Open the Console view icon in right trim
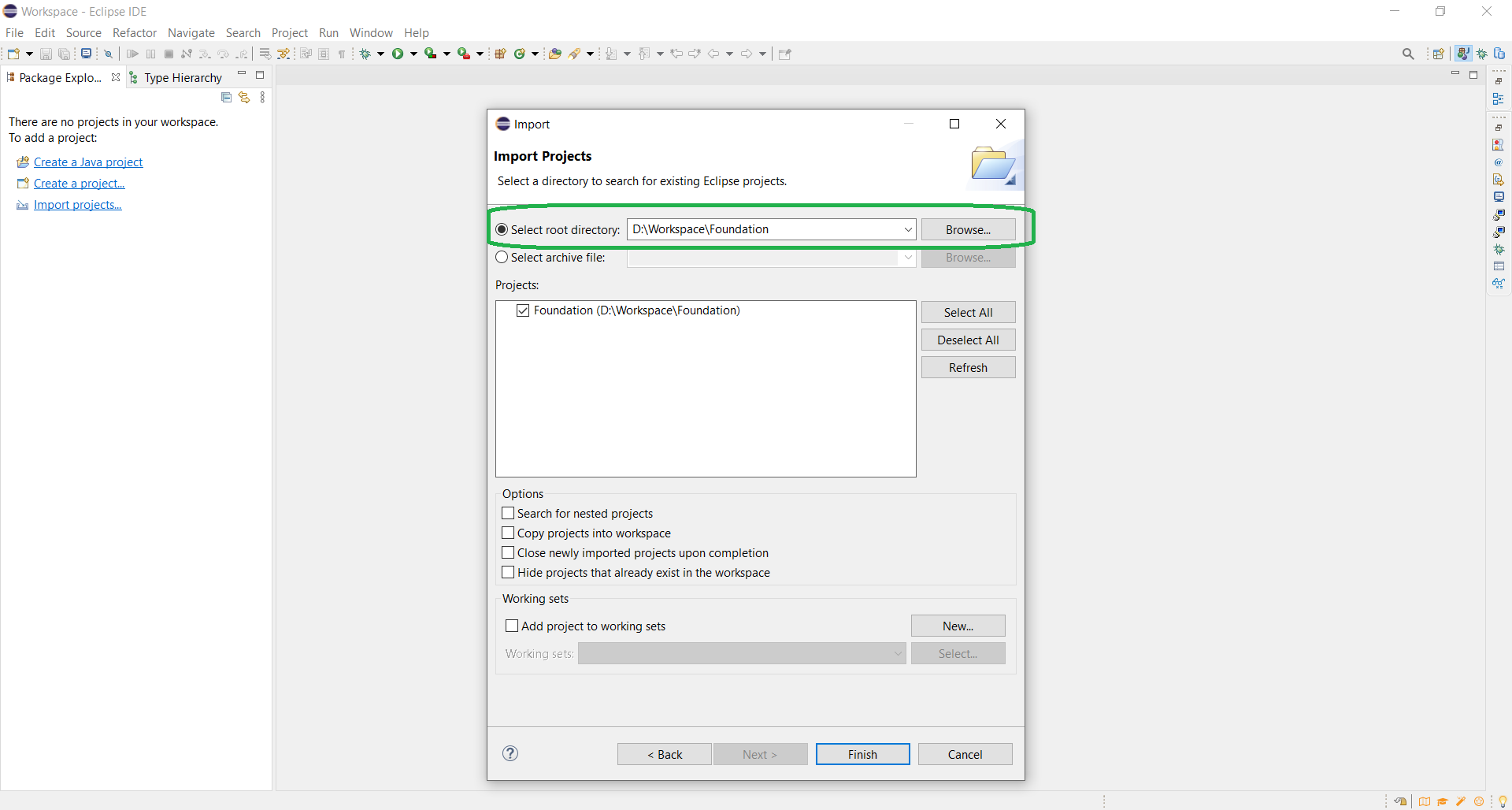 point(1499,197)
